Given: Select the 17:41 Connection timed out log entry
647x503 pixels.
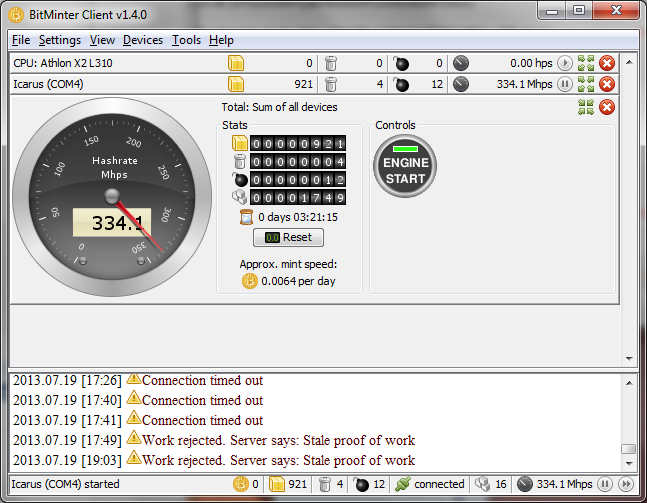Looking at the screenshot, I should [x=138, y=420].
